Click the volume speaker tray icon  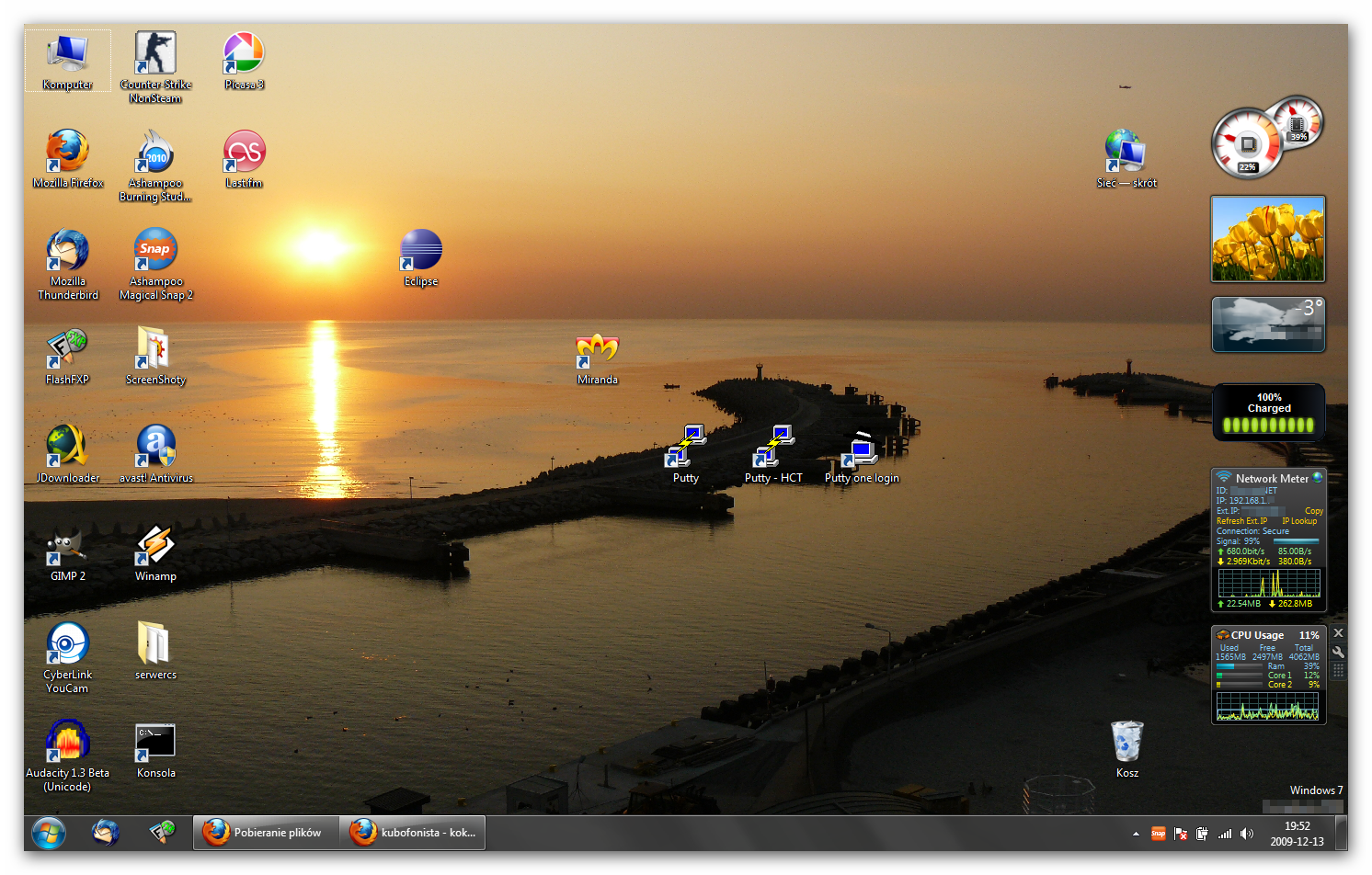(1247, 834)
